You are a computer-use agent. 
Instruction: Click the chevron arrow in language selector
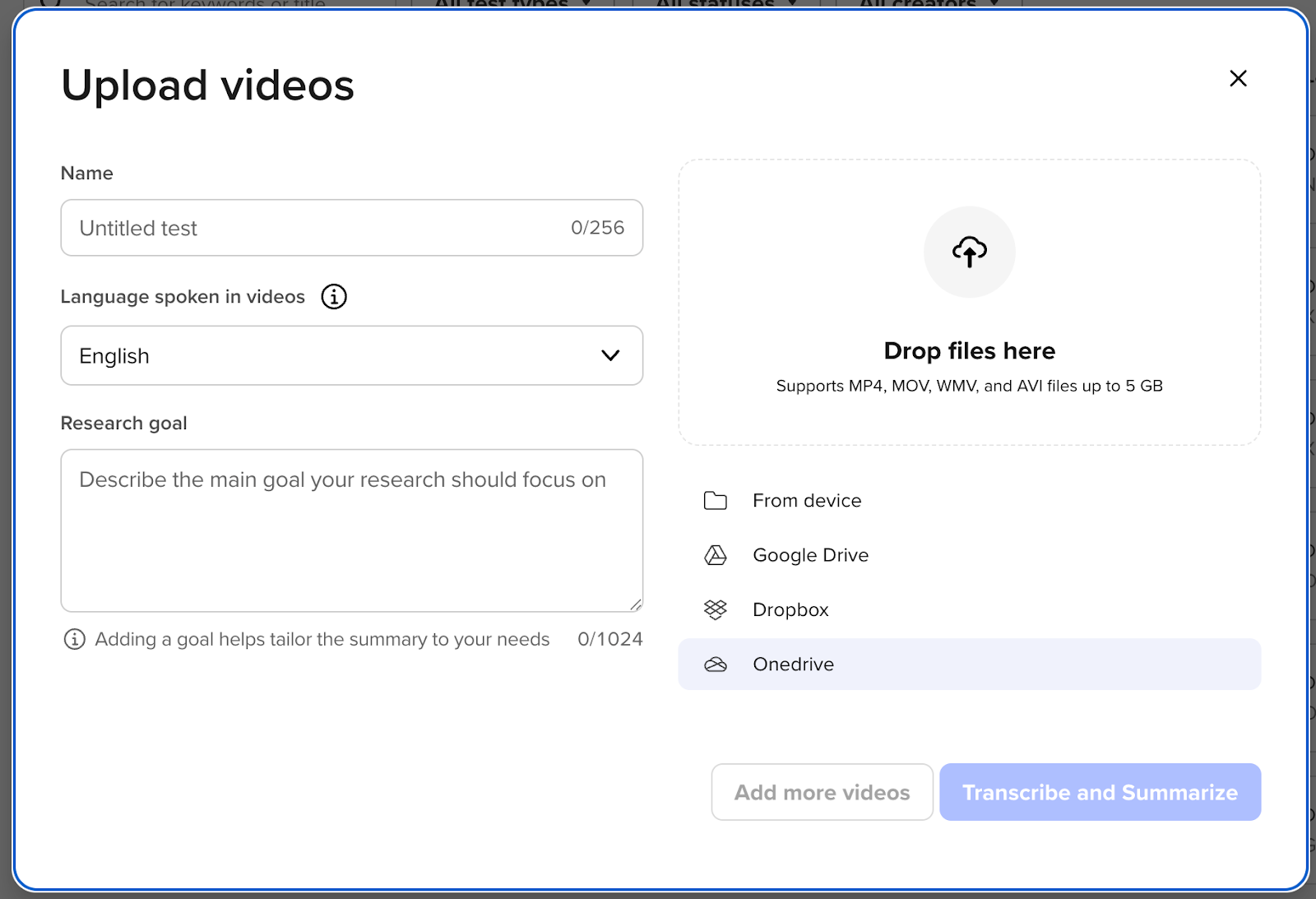(x=609, y=355)
